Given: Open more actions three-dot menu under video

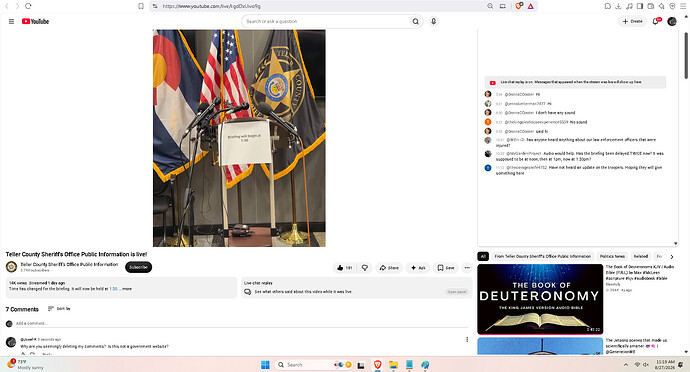Looking at the screenshot, I should tap(467, 268).
